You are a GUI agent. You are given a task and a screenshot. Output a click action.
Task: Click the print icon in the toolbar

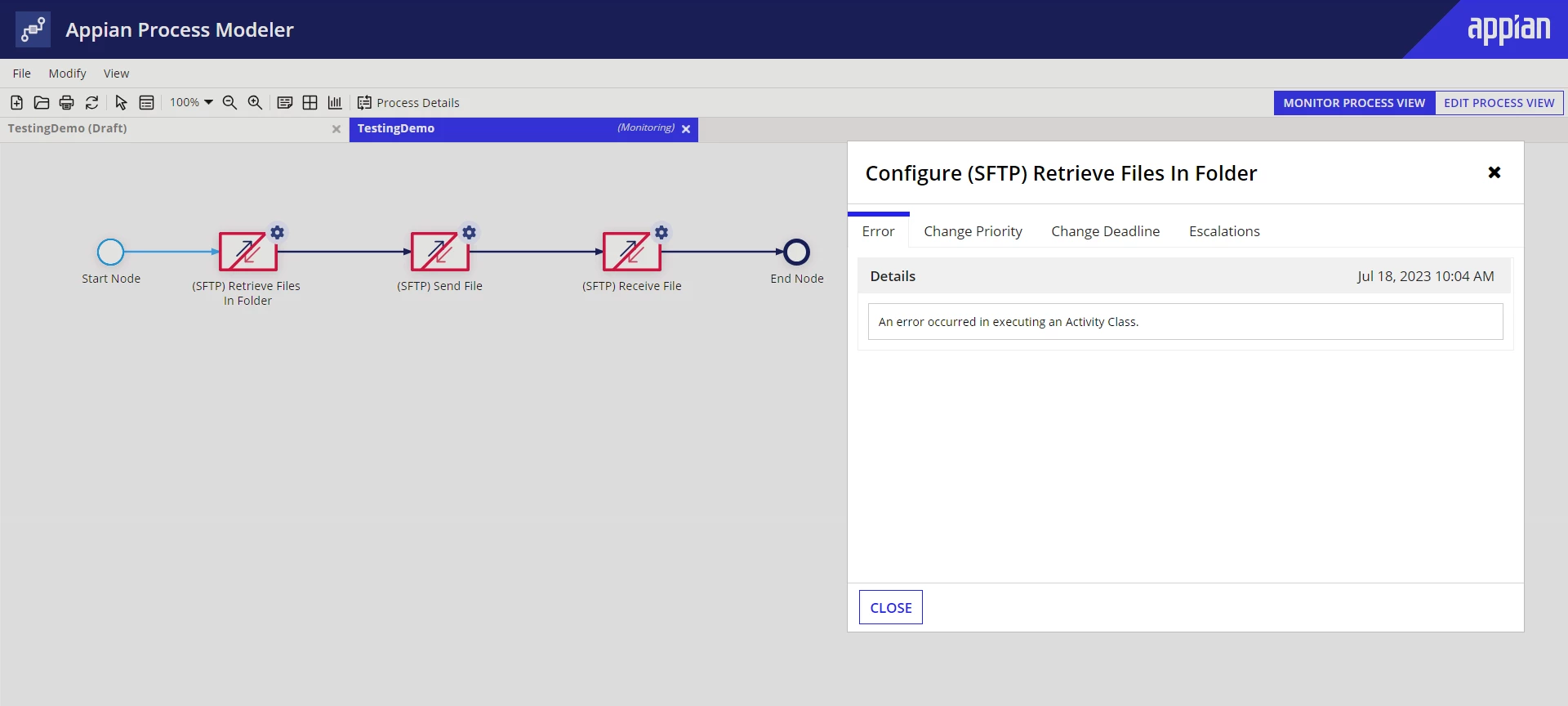[x=67, y=102]
